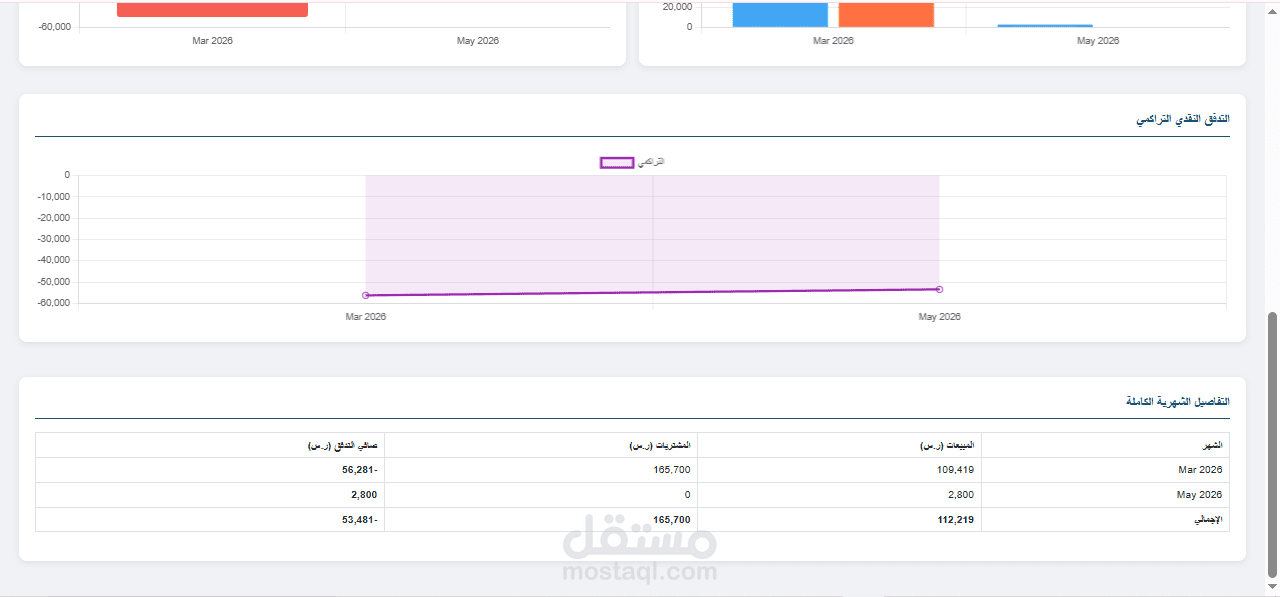Click the التراكمي legend label text
The height and width of the screenshot is (597, 1280).
651,162
